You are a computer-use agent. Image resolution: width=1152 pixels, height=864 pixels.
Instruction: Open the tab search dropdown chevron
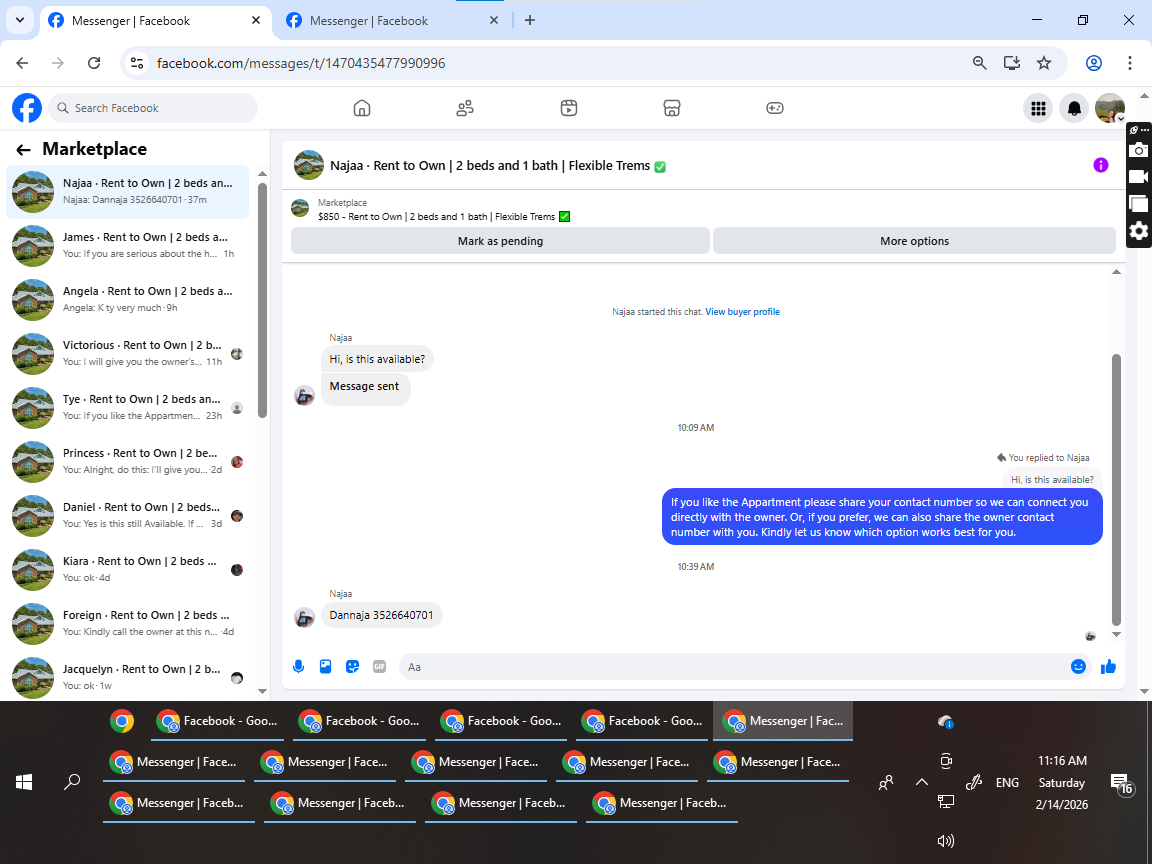click(20, 20)
